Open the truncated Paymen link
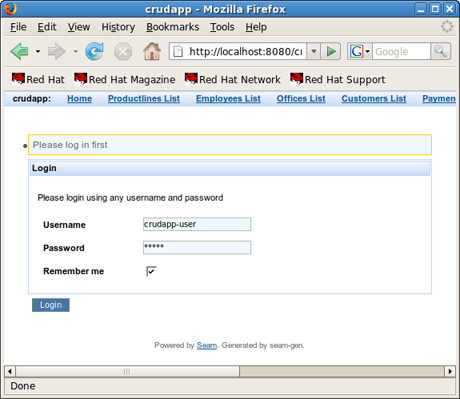The image size is (460, 399). [x=439, y=99]
